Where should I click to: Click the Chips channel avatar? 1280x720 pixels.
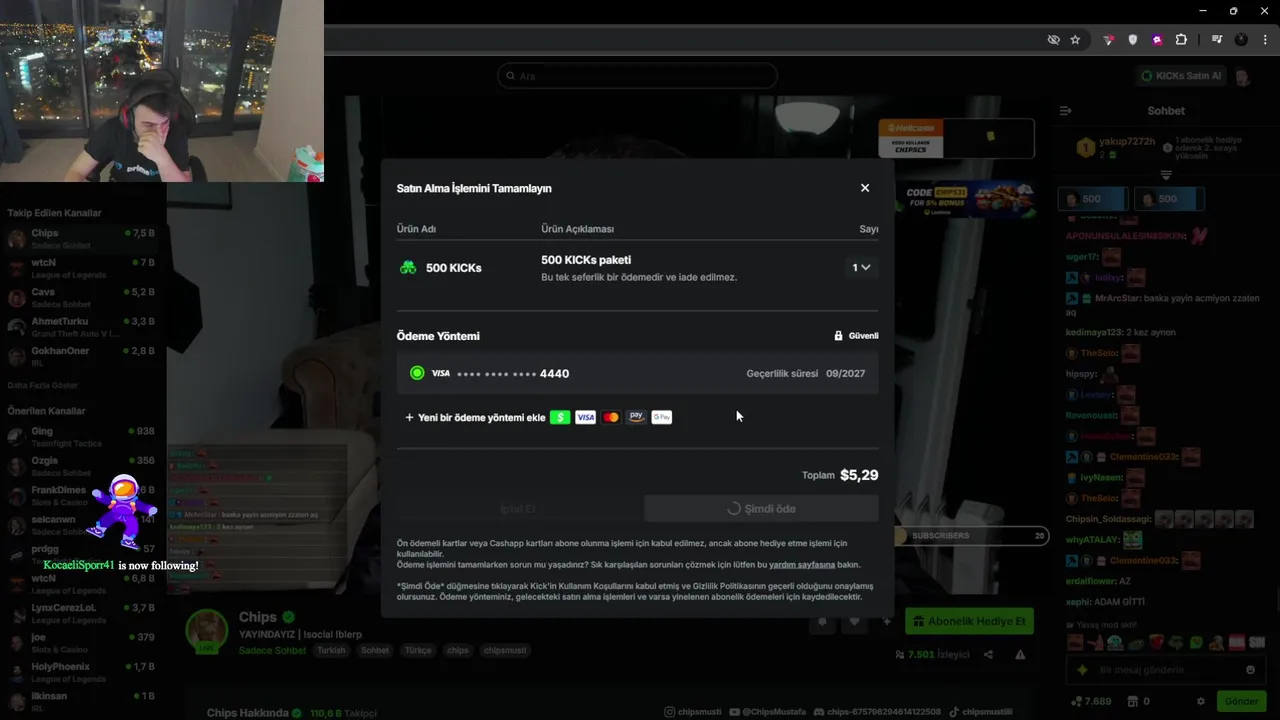pos(207,631)
